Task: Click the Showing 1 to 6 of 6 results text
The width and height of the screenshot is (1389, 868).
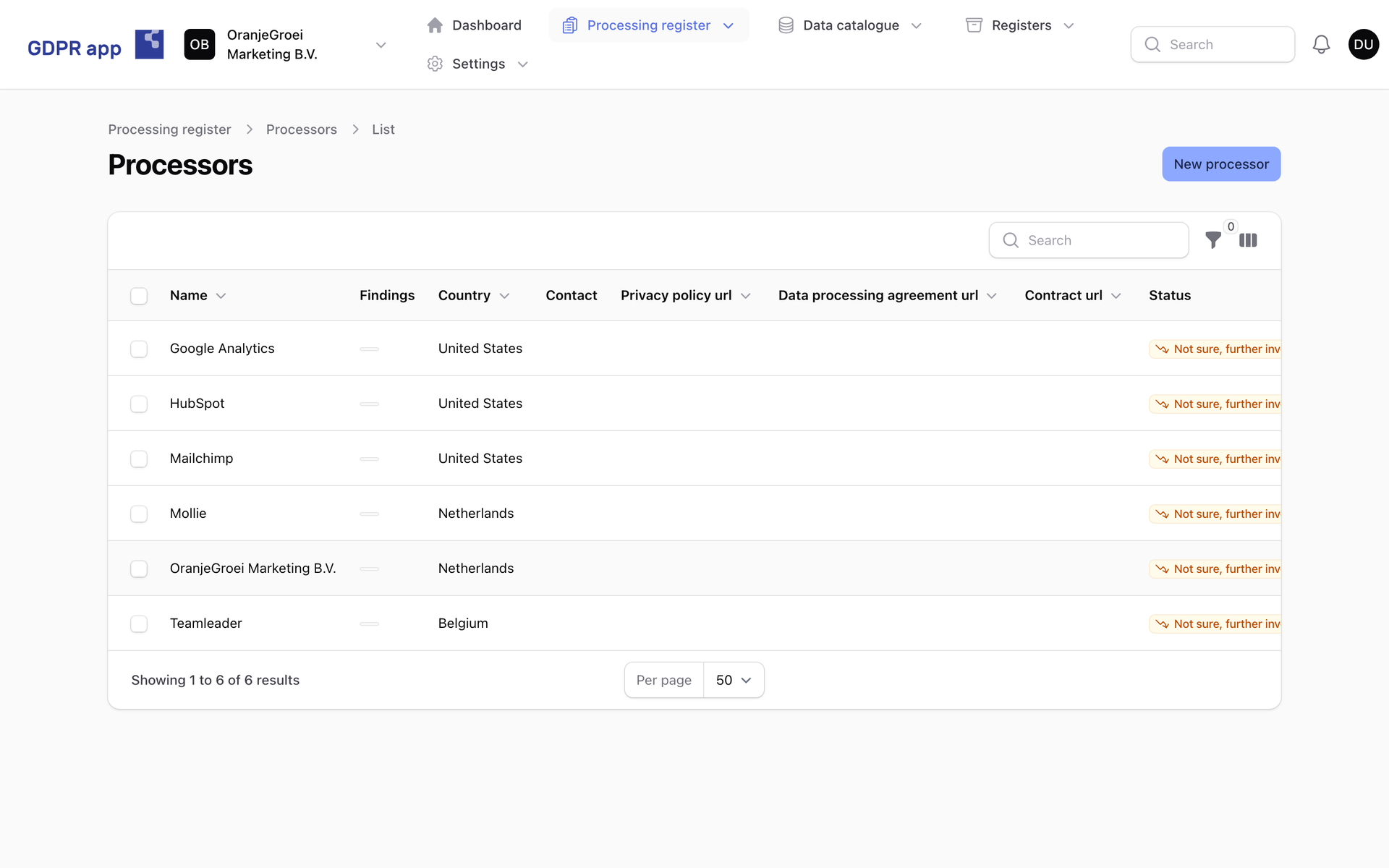Action: click(216, 680)
